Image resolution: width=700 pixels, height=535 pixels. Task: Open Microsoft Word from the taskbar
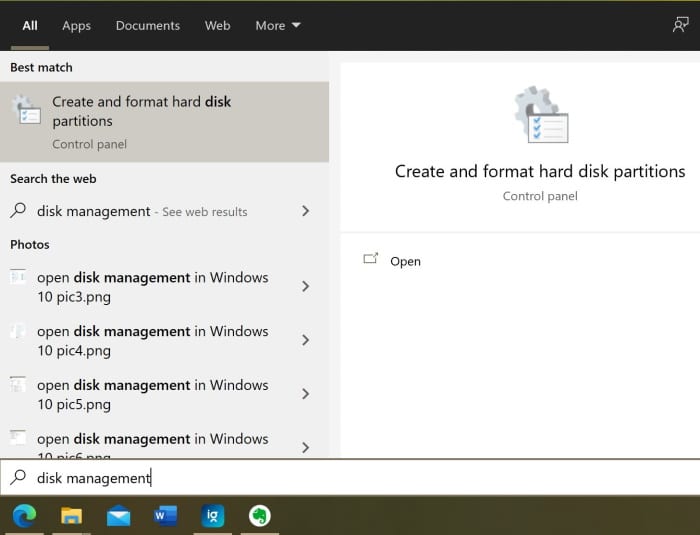point(166,516)
